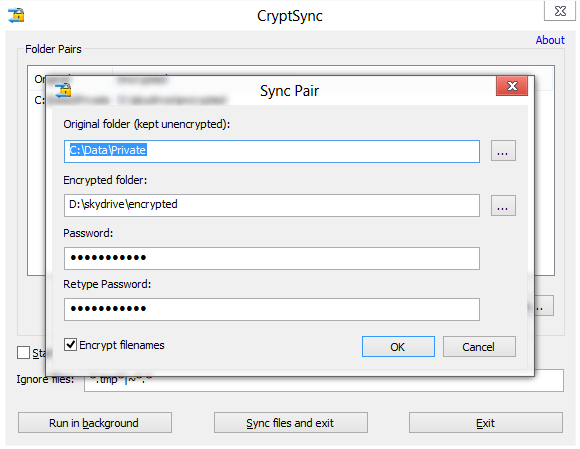
Task: Focus the Original folder path field
Action: [x=272, y=151]
